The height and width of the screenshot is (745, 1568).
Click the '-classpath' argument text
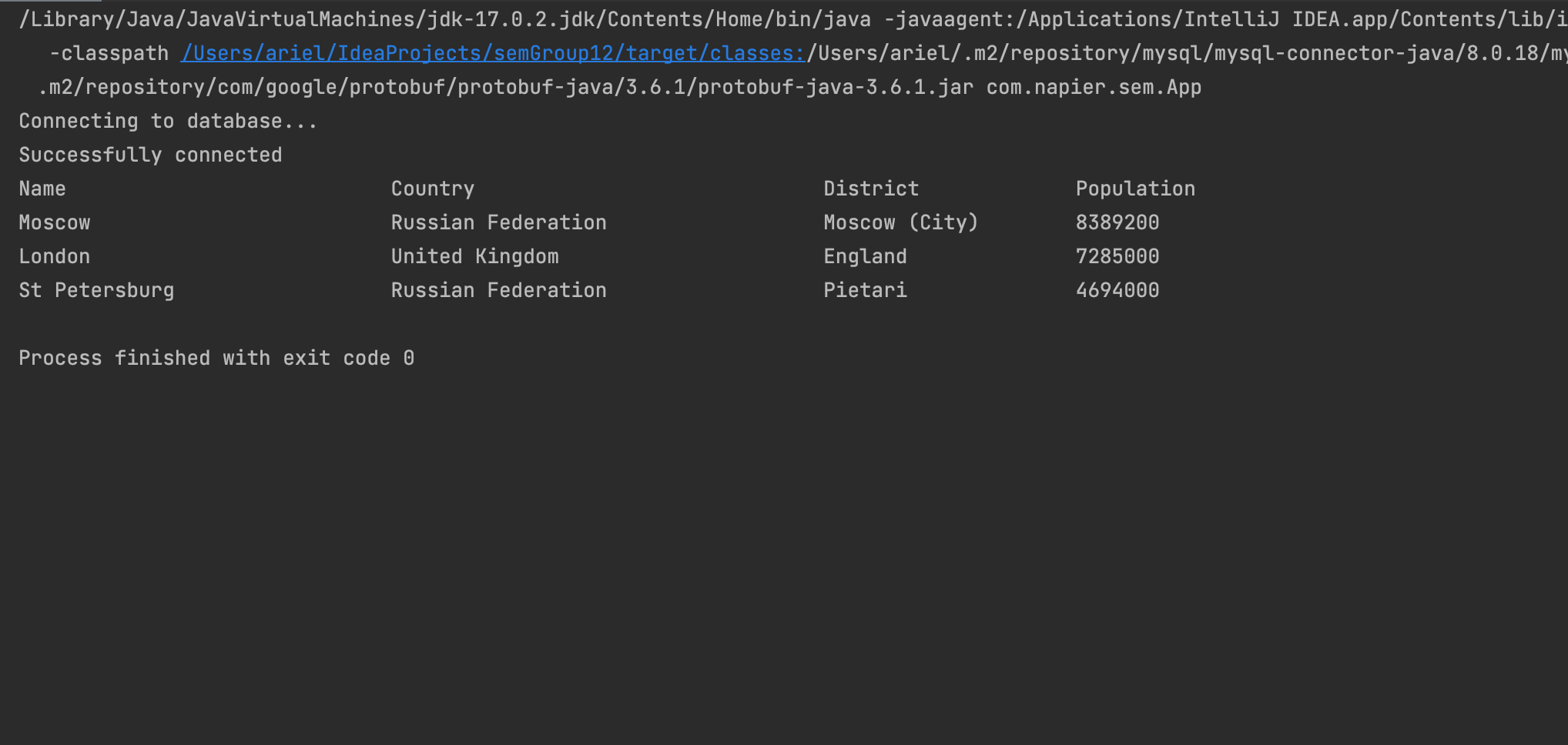[109, 53]
